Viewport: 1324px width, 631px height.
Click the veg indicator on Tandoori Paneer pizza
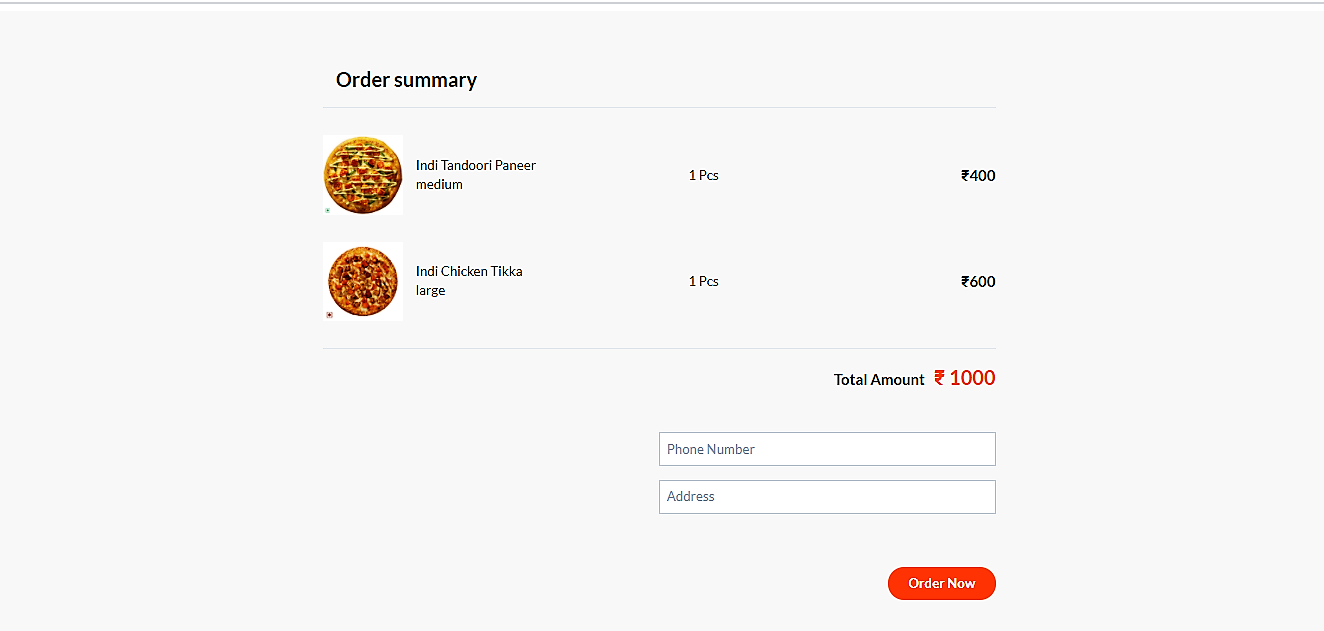pyautogui.click(x=327, y=211)
